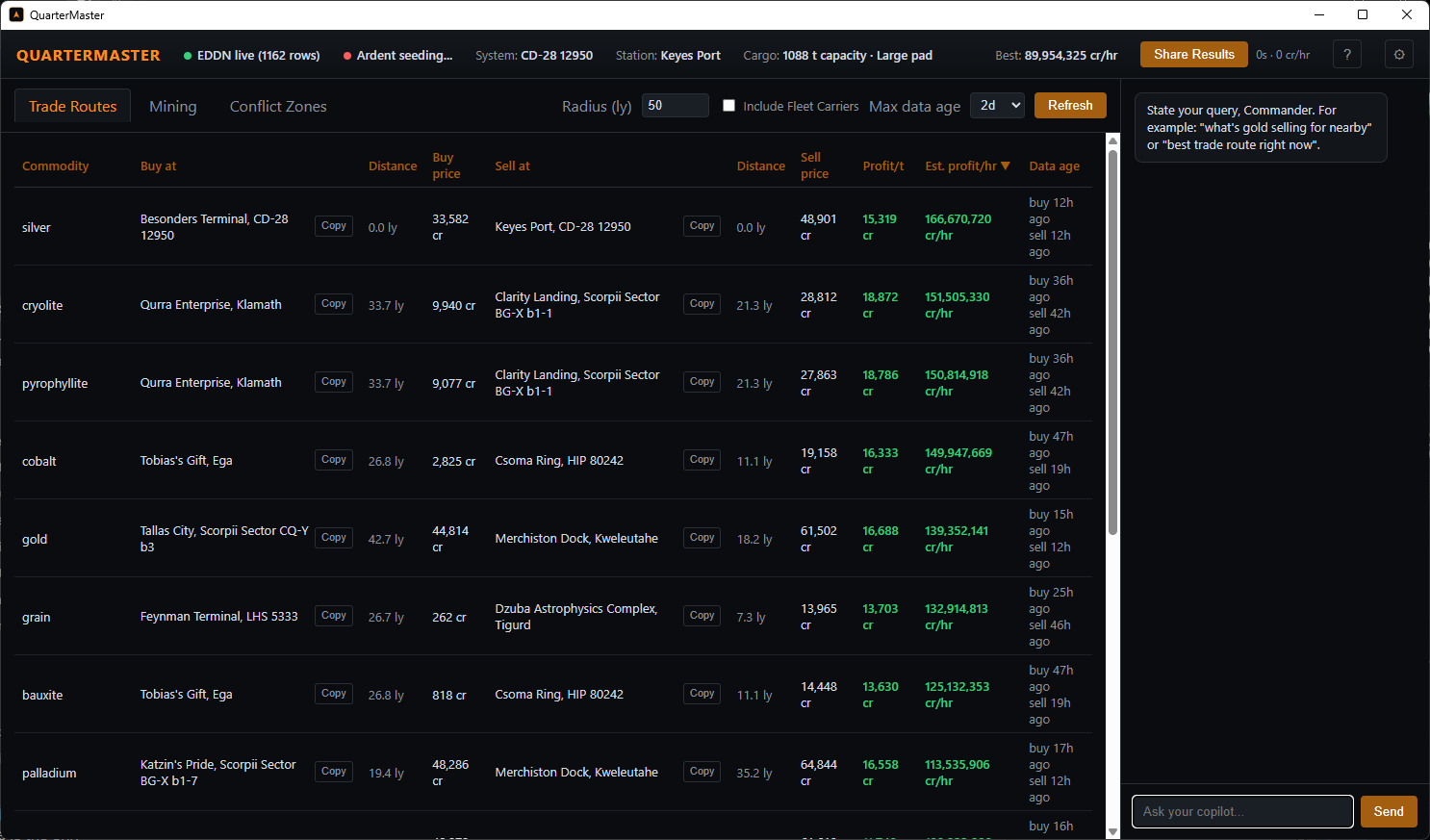The image size is (1430, 840).
Task: Toggle Include Fleet Carriers checkbox
Action: click(729, 106)
